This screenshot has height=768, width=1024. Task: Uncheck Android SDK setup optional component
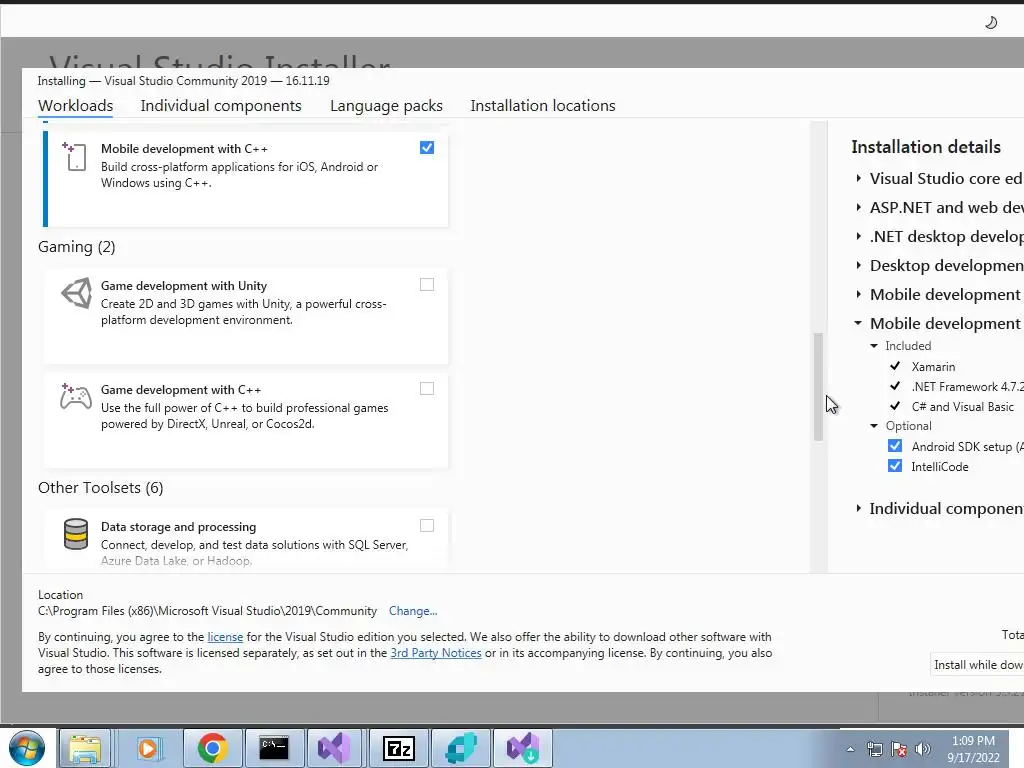[895, 446]
